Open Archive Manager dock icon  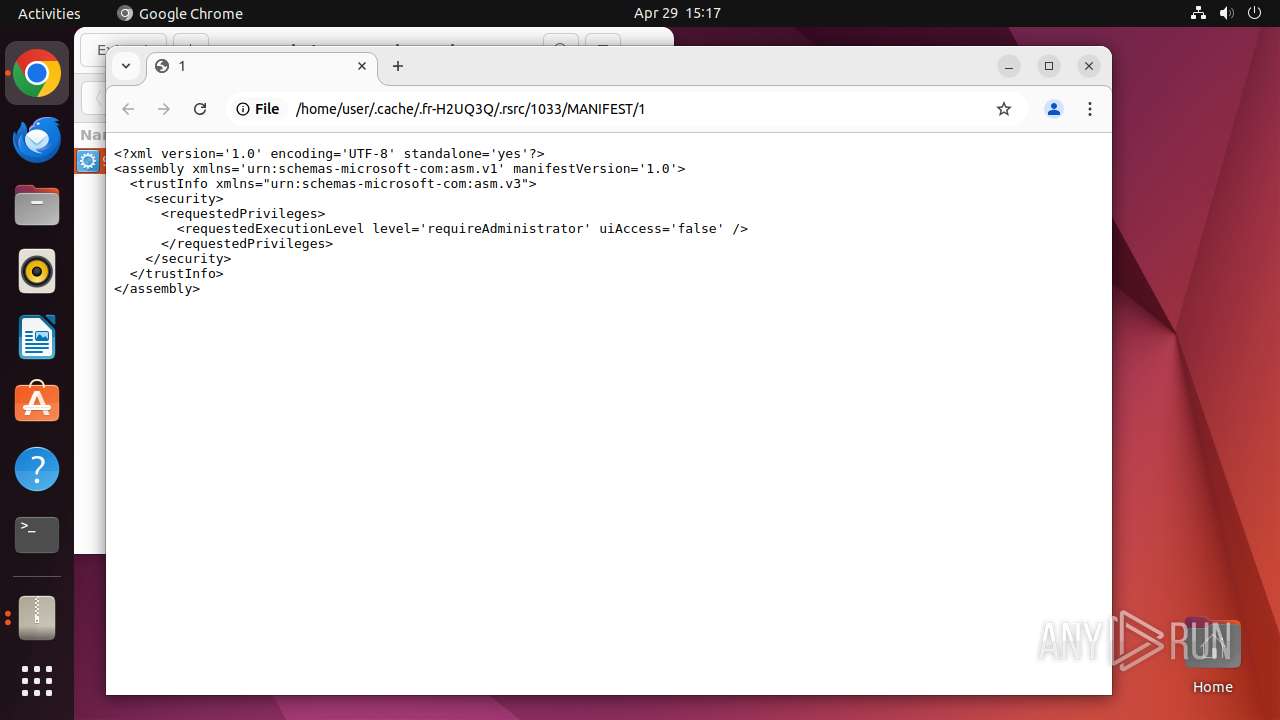click(x=37, y=618)
